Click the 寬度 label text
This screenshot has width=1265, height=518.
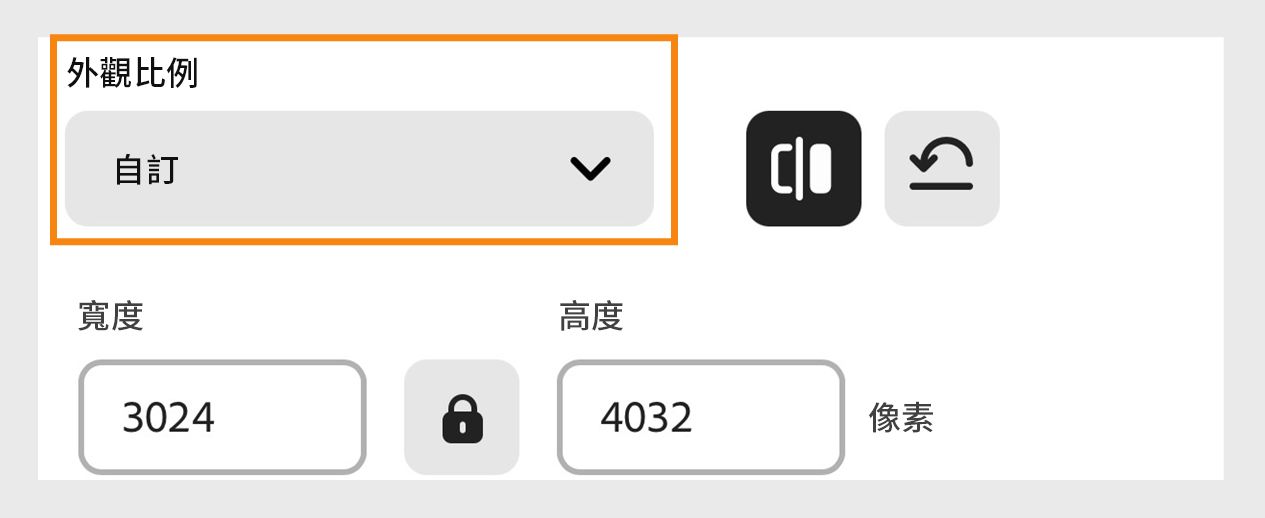click(111, 317)
